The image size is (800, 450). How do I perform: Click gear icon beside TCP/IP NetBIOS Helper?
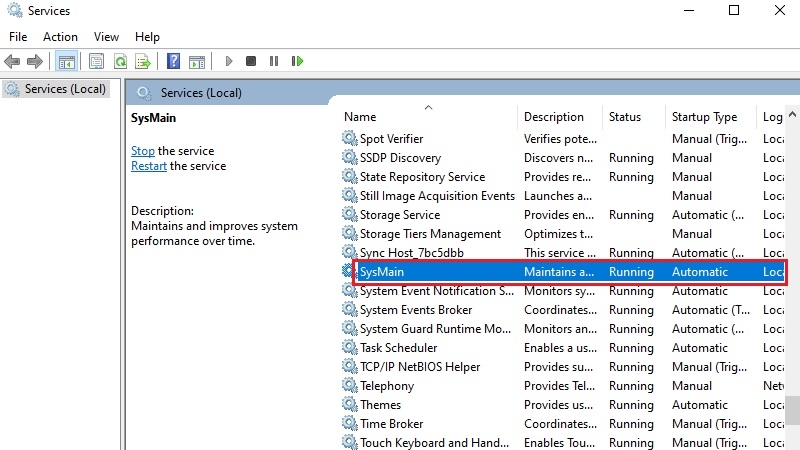coord(349,366)
